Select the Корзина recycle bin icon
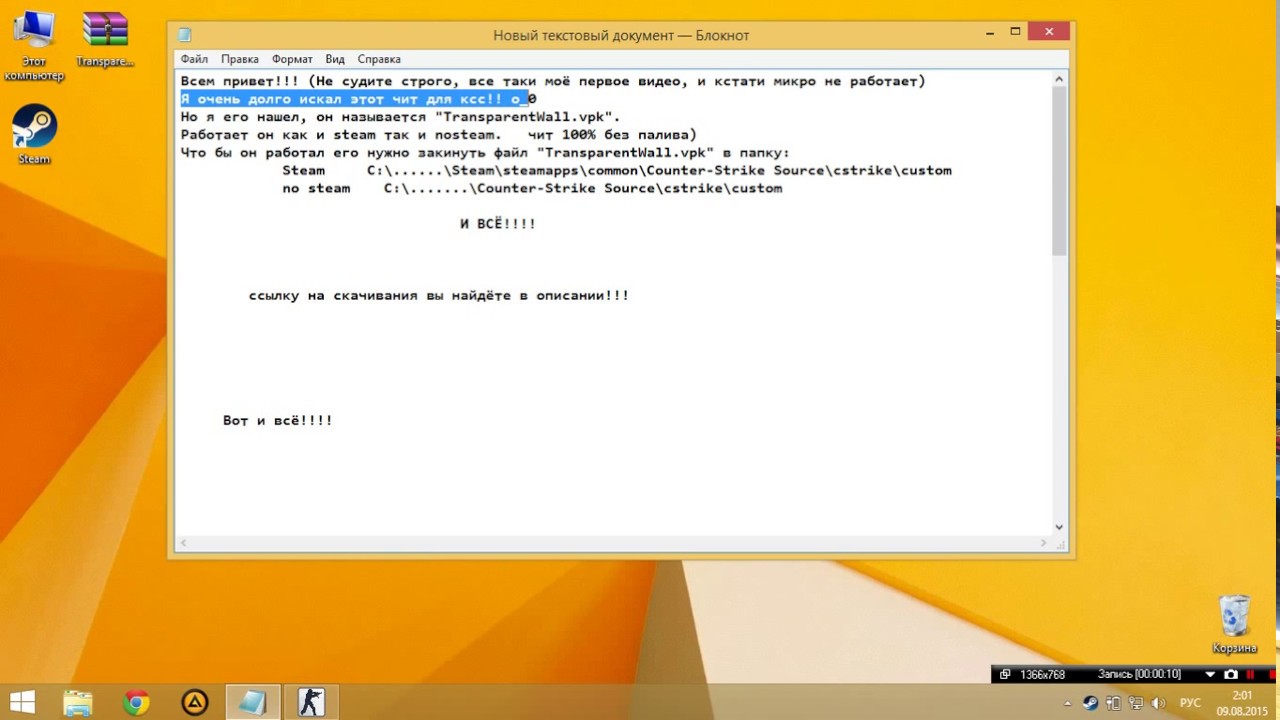This screenshot has height=720, width=1280. (1235, 625)
